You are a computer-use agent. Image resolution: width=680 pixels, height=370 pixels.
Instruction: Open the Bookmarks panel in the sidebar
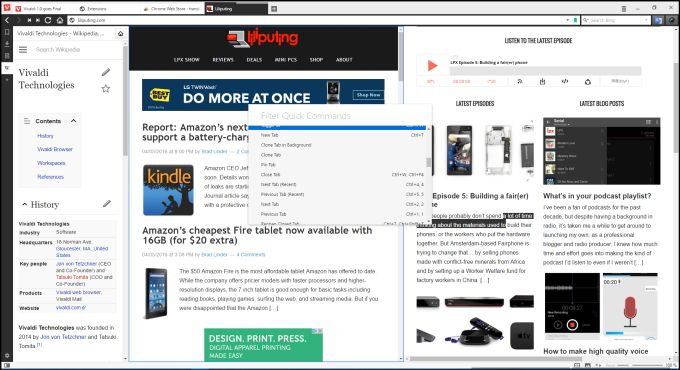tap(7, 33)
